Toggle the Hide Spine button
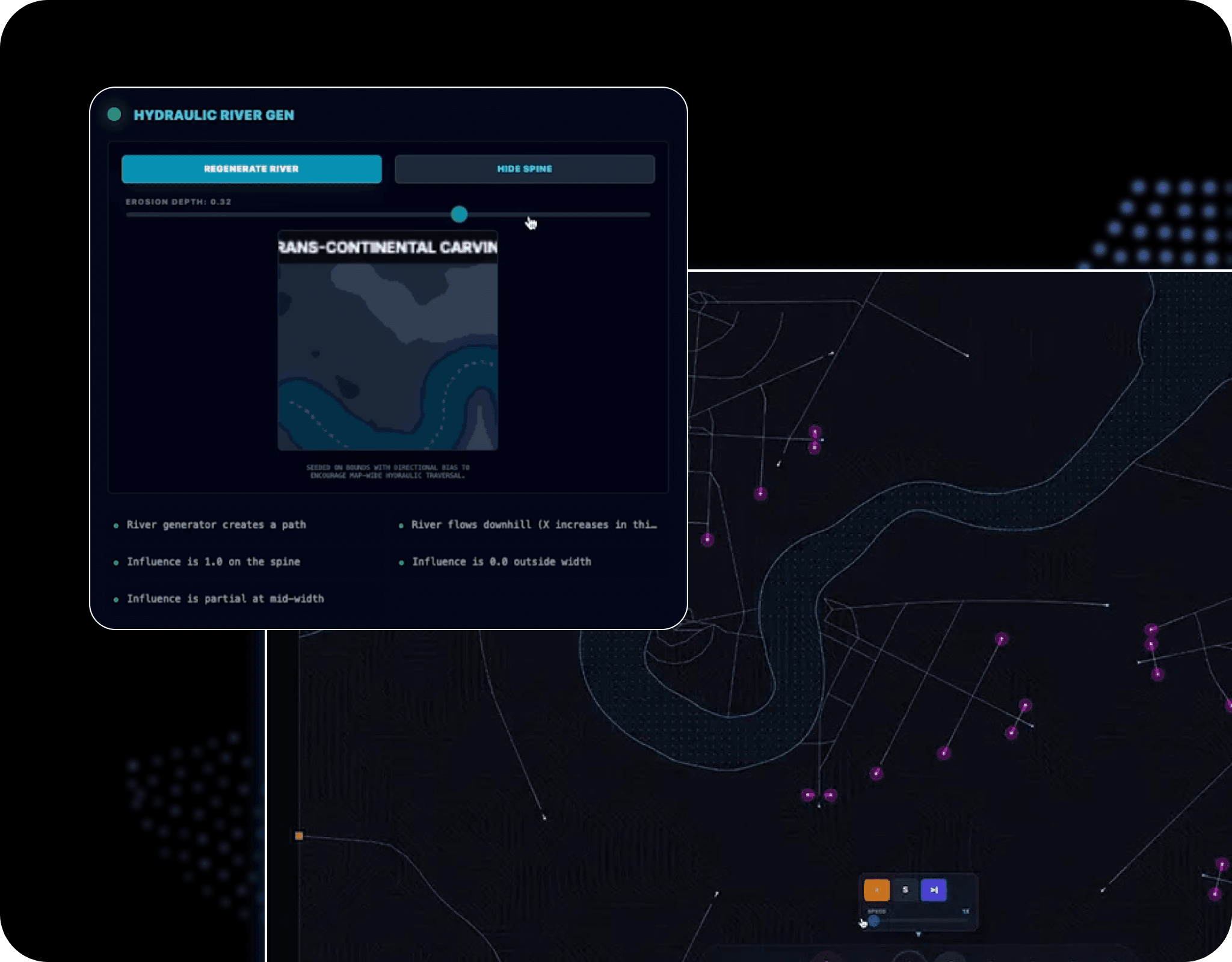The height and width of the screenshot is (962, 1232). click(x=524, y=169)
